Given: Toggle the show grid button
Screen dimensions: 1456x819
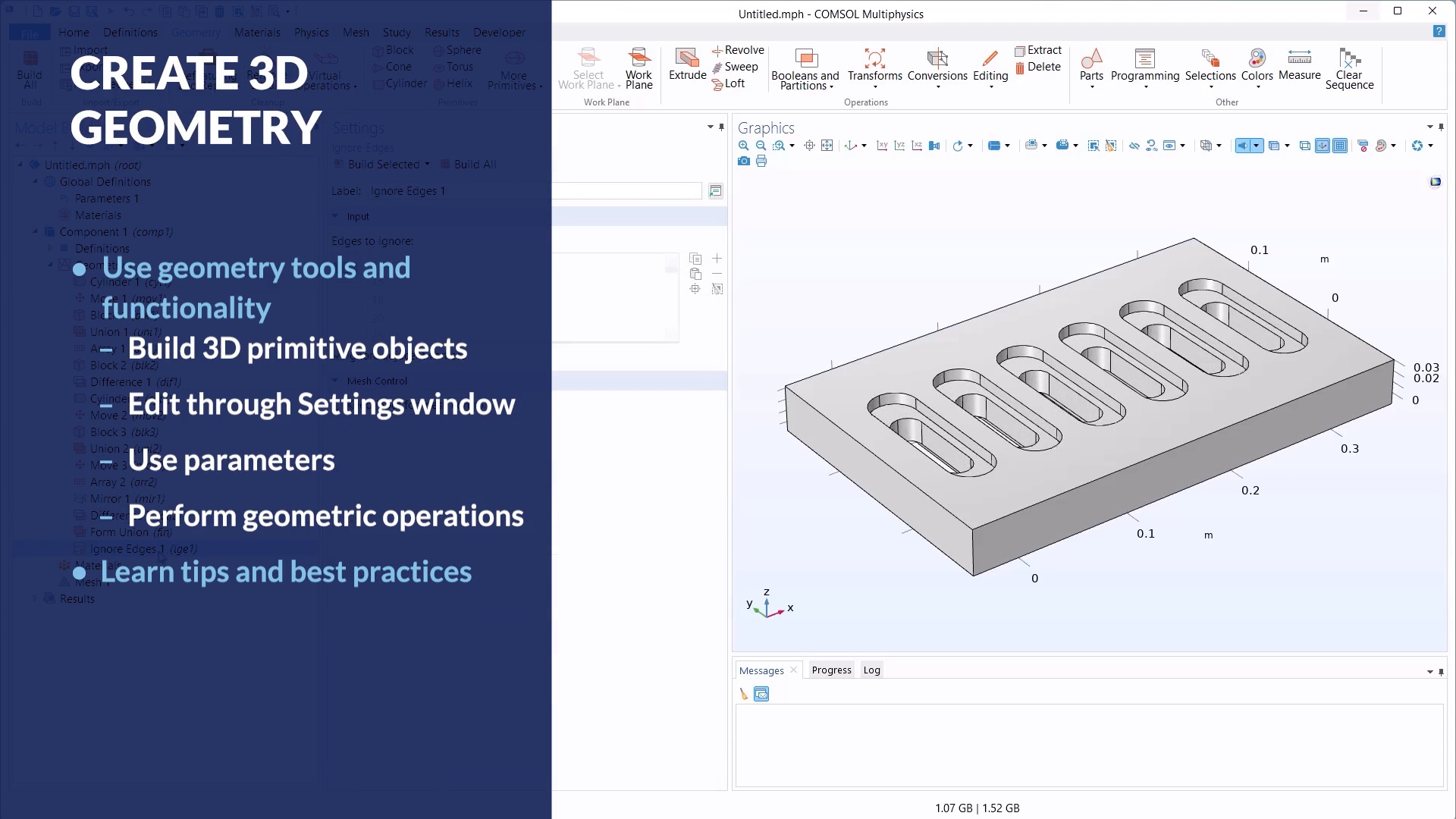Looking at the screenshot, I should pos(1340,146).
